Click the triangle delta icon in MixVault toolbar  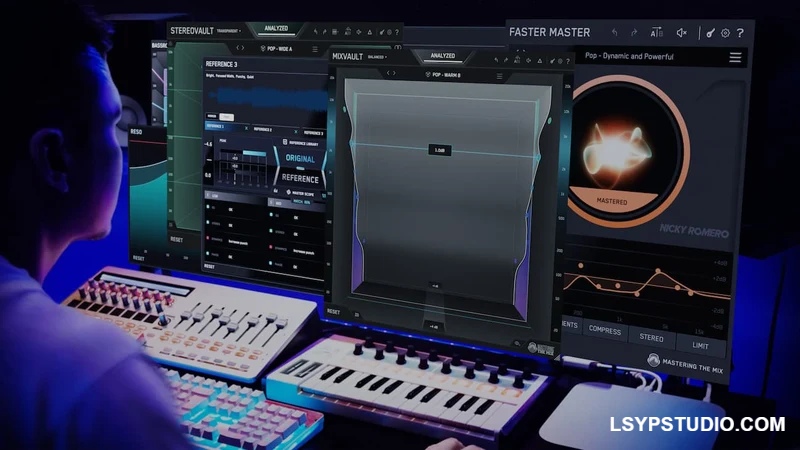click(x=539, y=61)
